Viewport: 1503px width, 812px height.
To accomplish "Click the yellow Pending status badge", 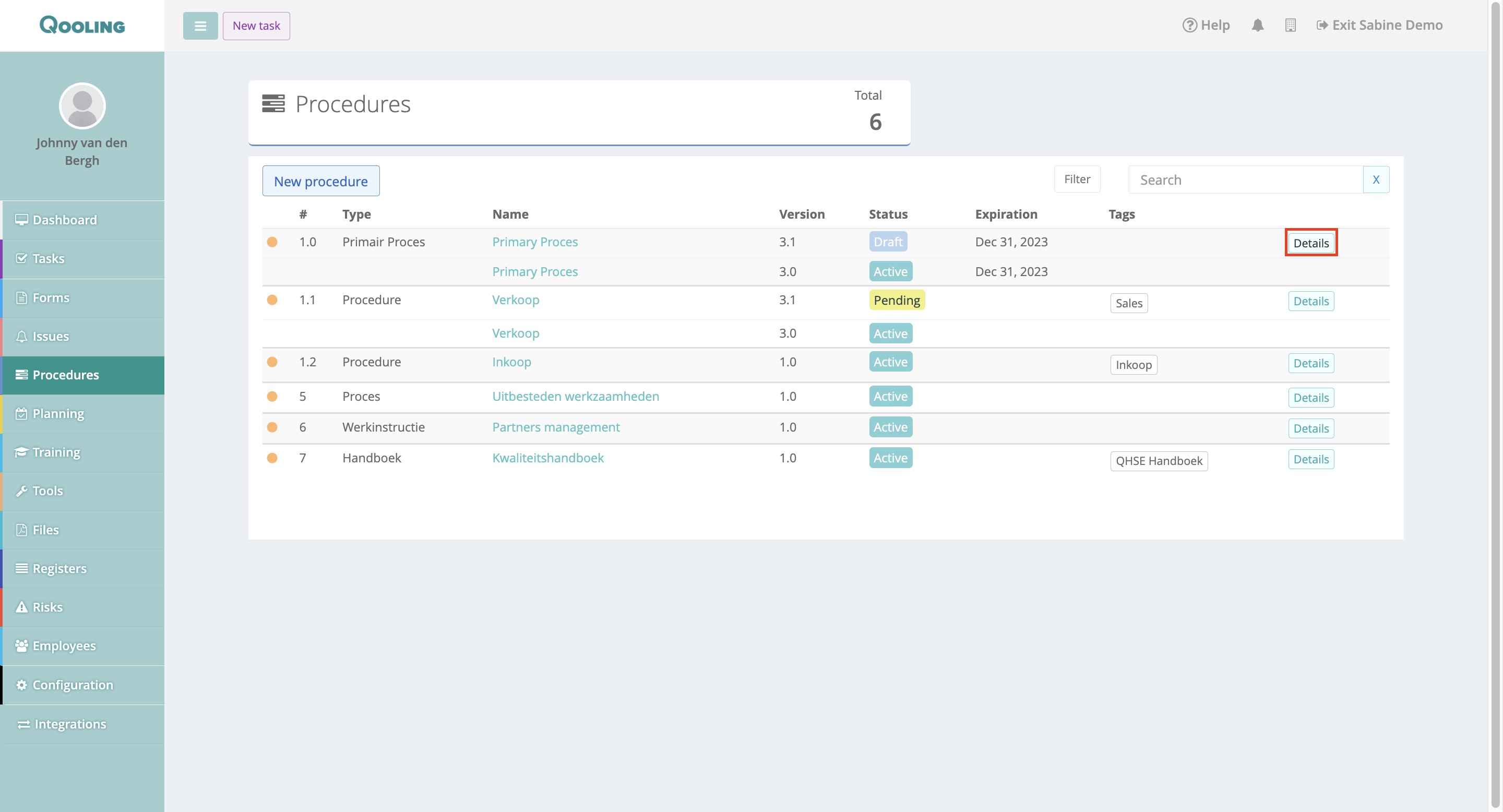I will click(x=896, y=300).
